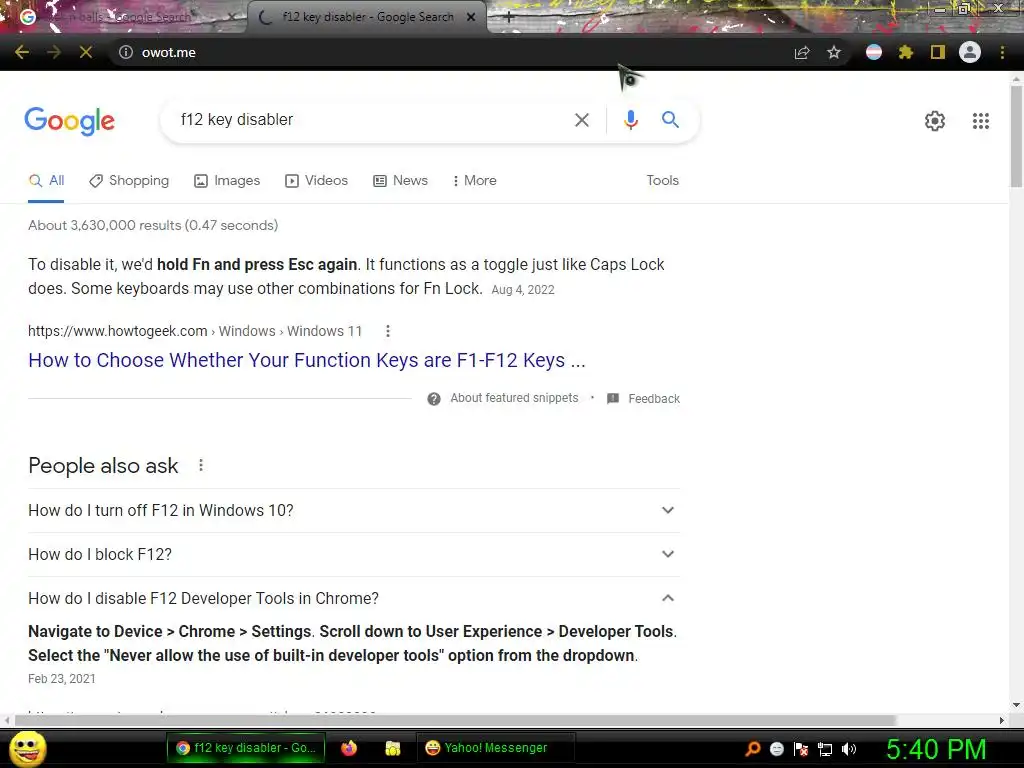1024x768 pixels.
Task: Open a new browser tab
Action: coord(509,17)
